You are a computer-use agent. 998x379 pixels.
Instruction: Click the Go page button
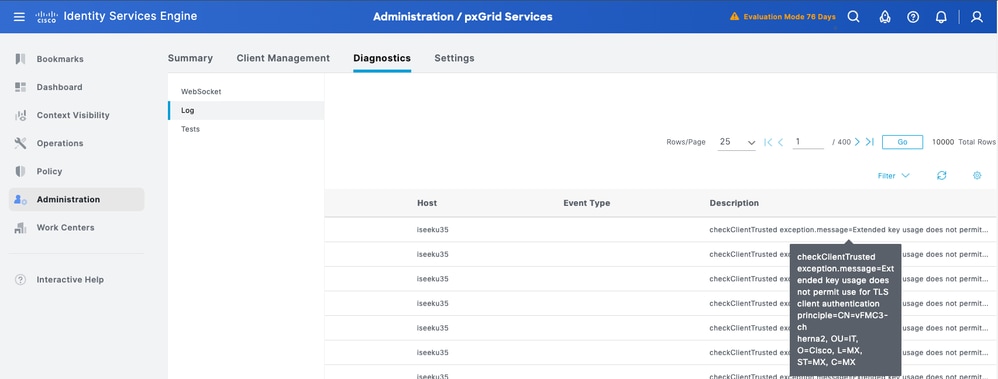[x=902, y=142]
